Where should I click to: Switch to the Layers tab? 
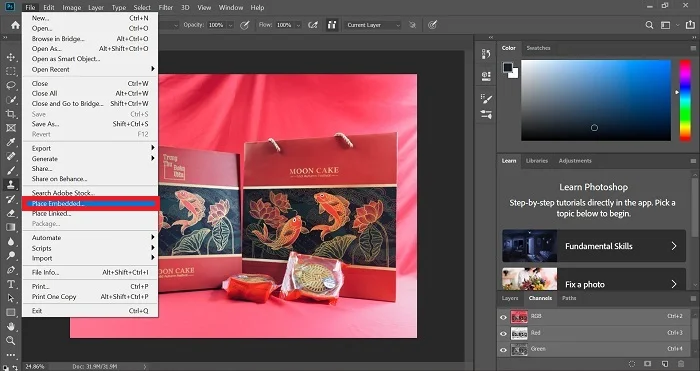coord(510,298)
